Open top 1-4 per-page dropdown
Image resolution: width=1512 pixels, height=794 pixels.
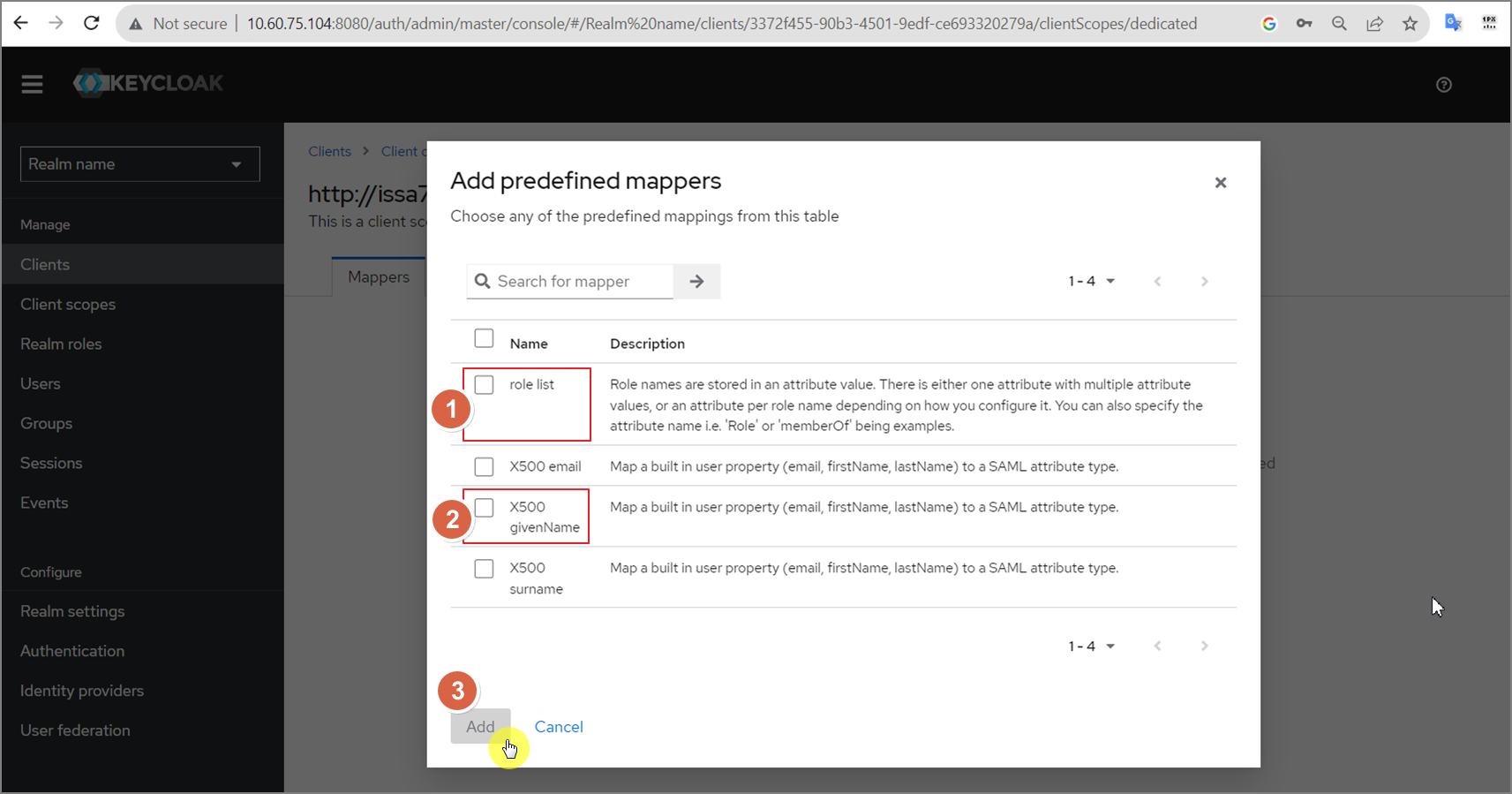point(1092,281)
